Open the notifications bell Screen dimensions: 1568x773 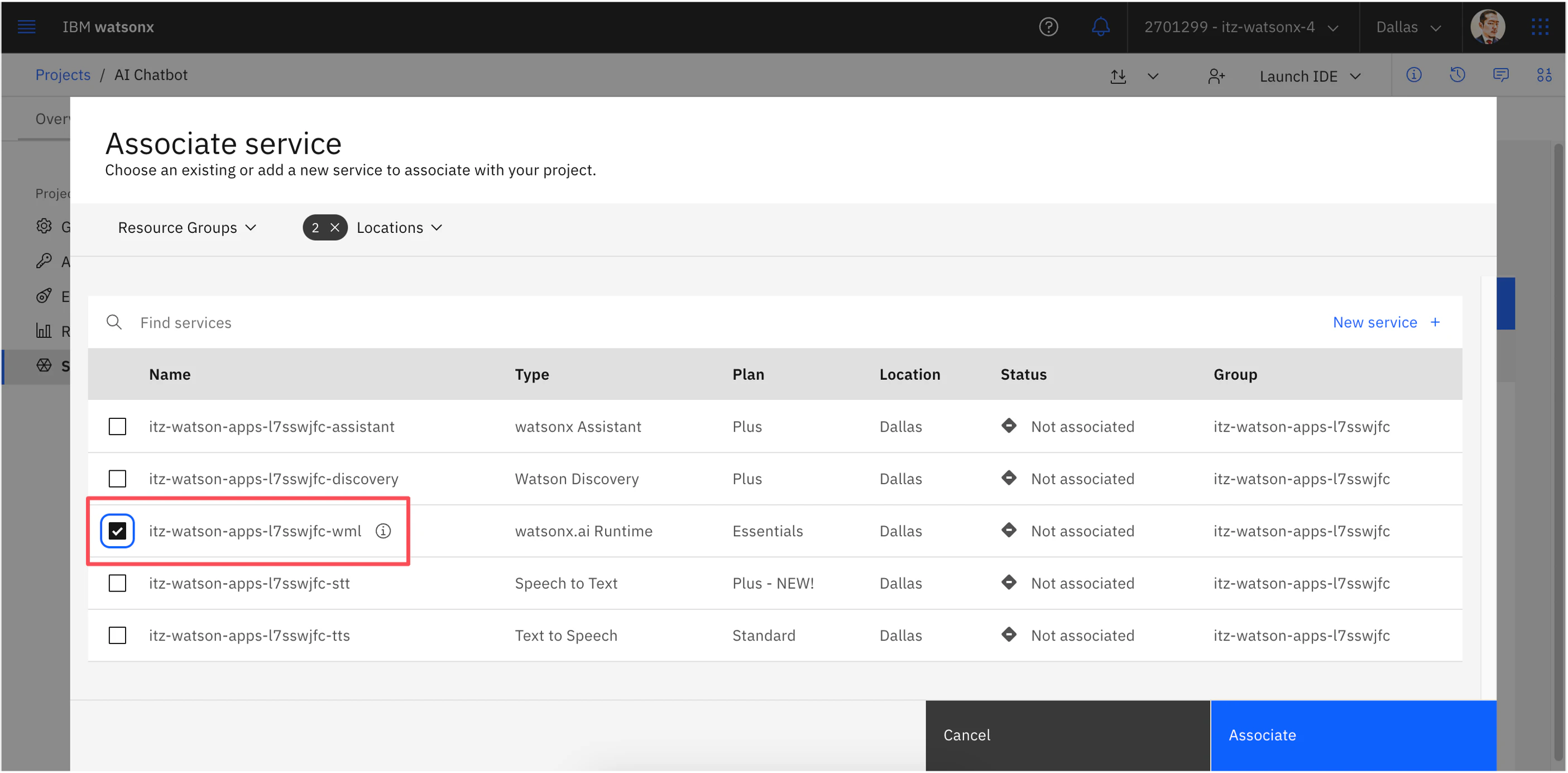[1100, 27]
